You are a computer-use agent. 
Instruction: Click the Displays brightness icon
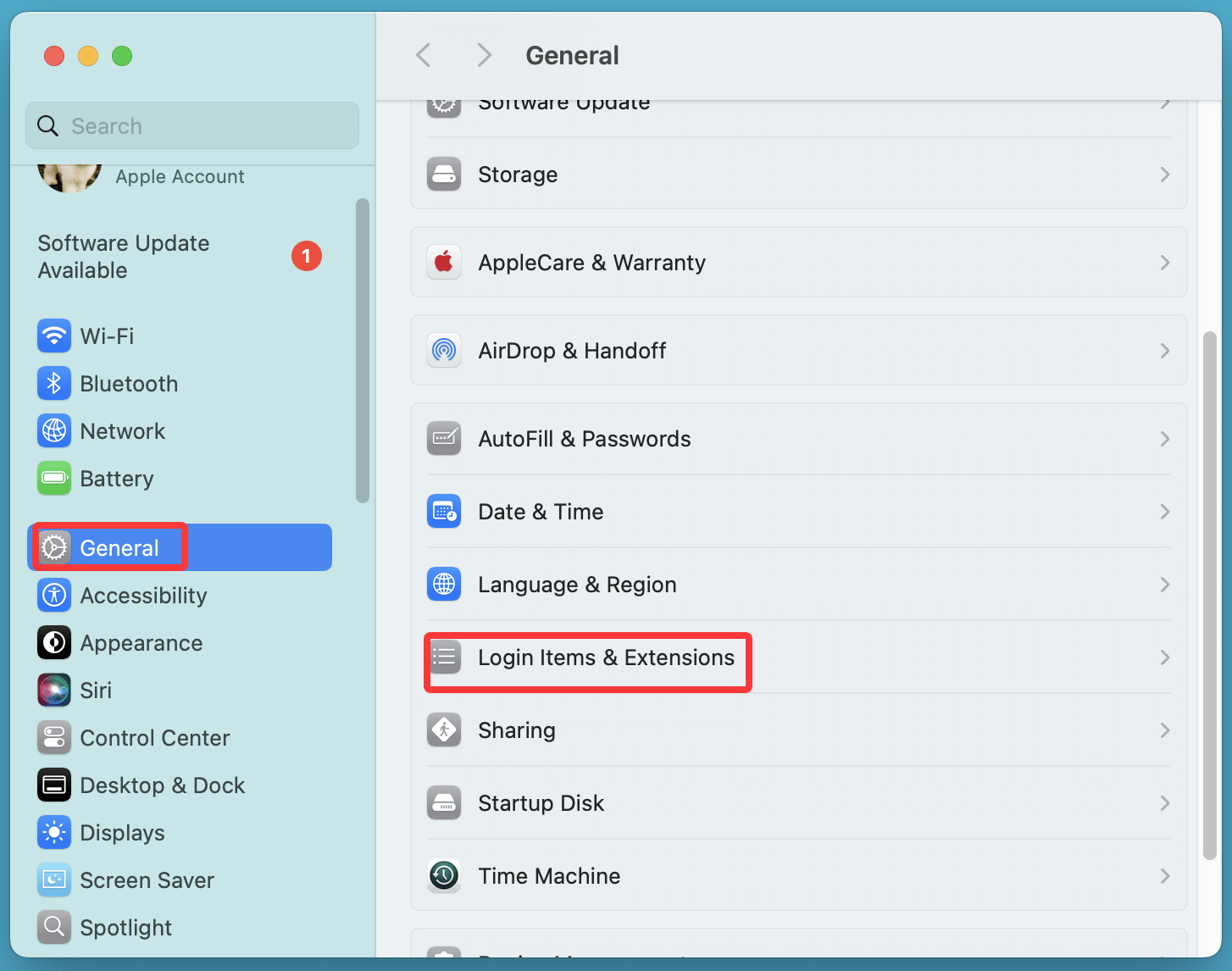pyautogui.click(x=53, y=832)
